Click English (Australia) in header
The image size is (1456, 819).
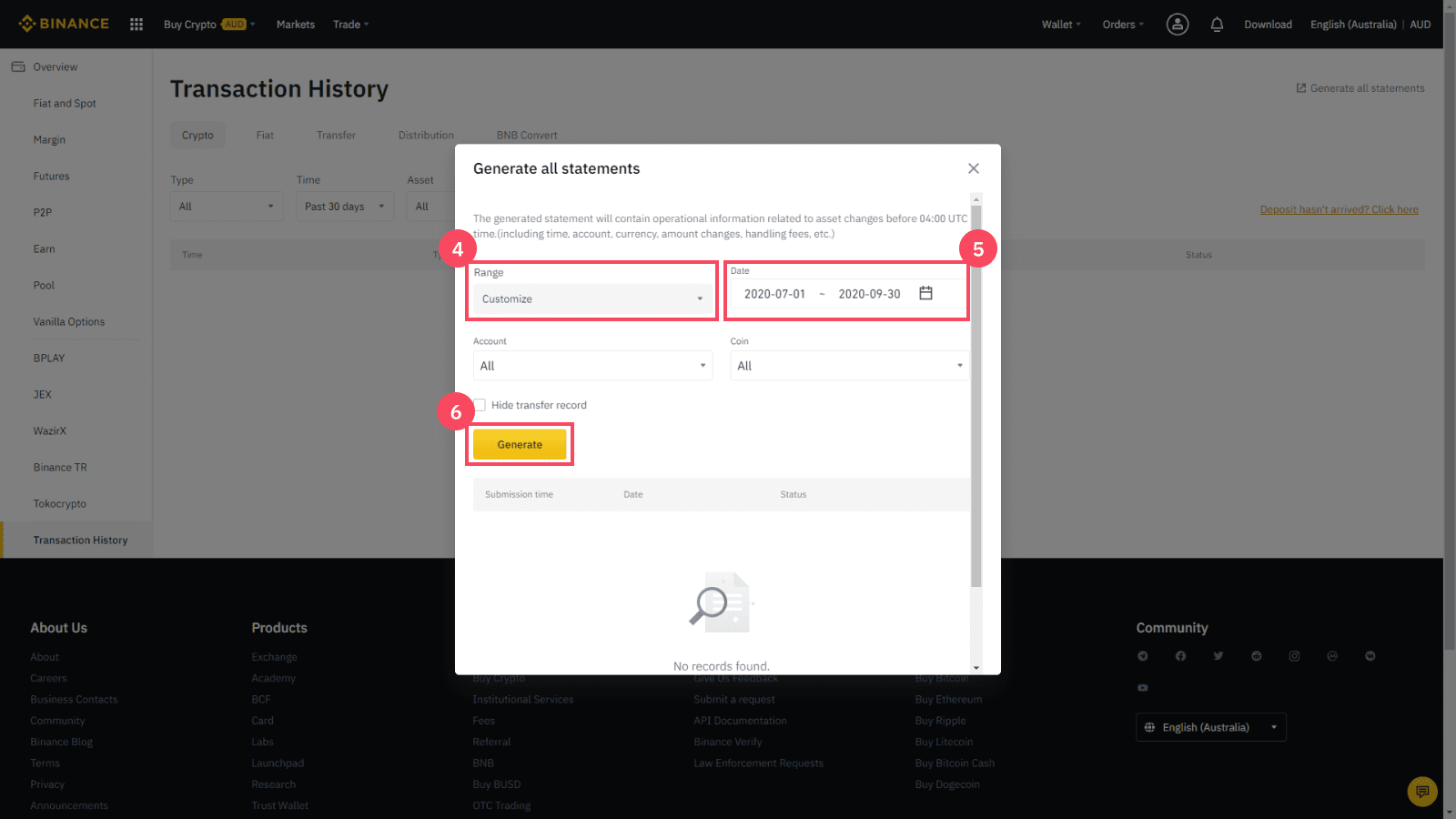click(x=1353, y=25)
